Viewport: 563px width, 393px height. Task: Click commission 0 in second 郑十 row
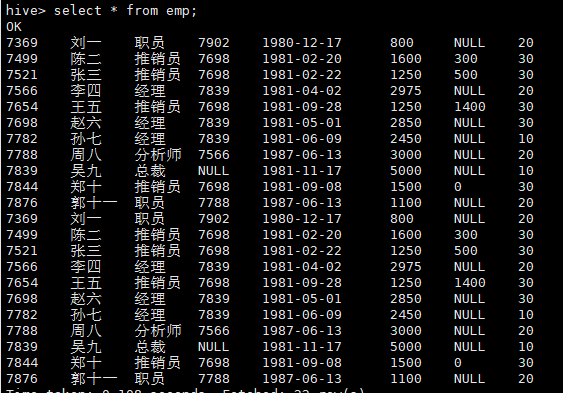458,362
